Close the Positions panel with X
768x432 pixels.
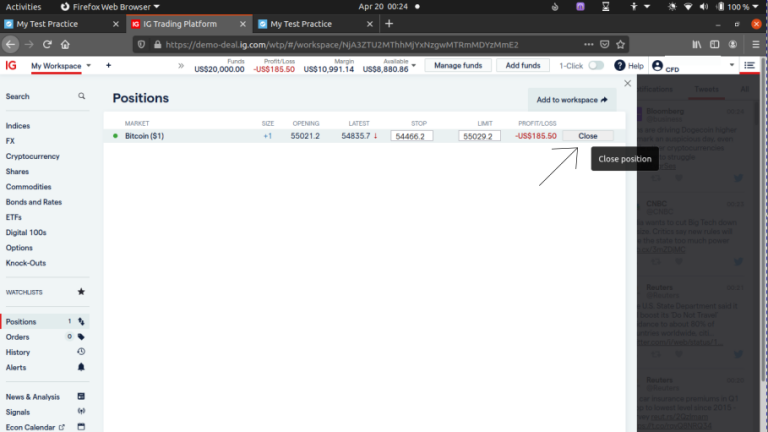point(627,83)
